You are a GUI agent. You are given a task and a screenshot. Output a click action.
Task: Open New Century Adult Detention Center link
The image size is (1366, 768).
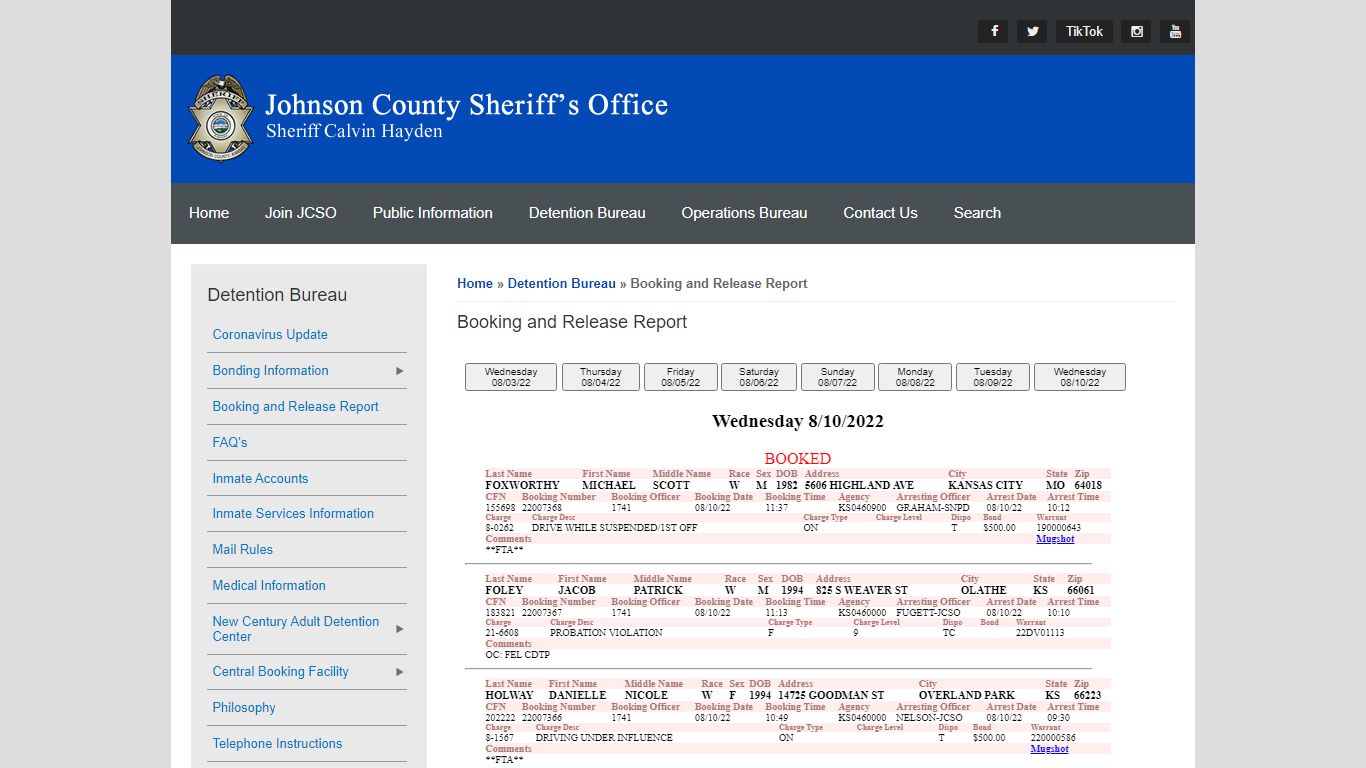296,629
